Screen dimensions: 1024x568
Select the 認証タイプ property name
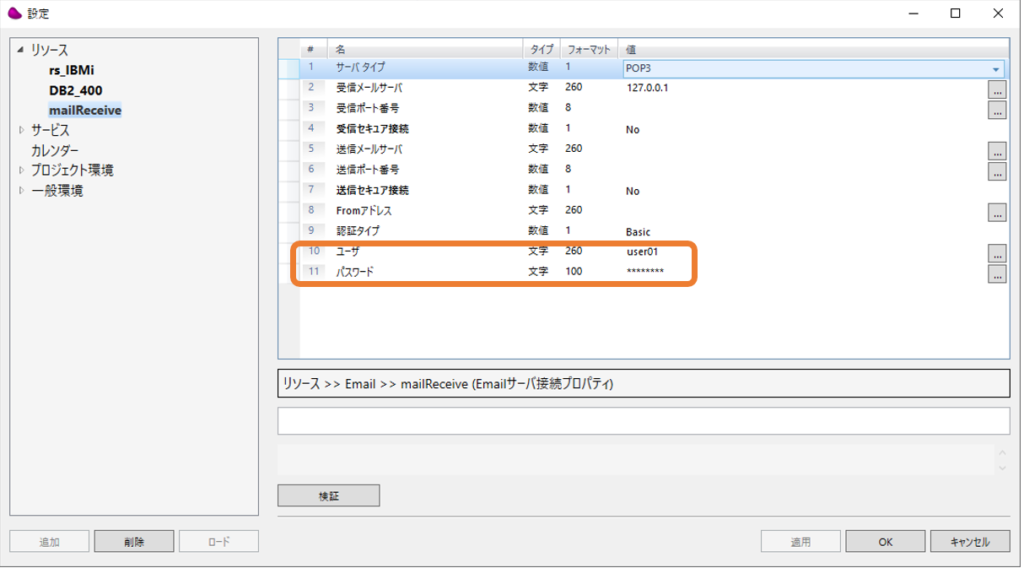point(357,231)
